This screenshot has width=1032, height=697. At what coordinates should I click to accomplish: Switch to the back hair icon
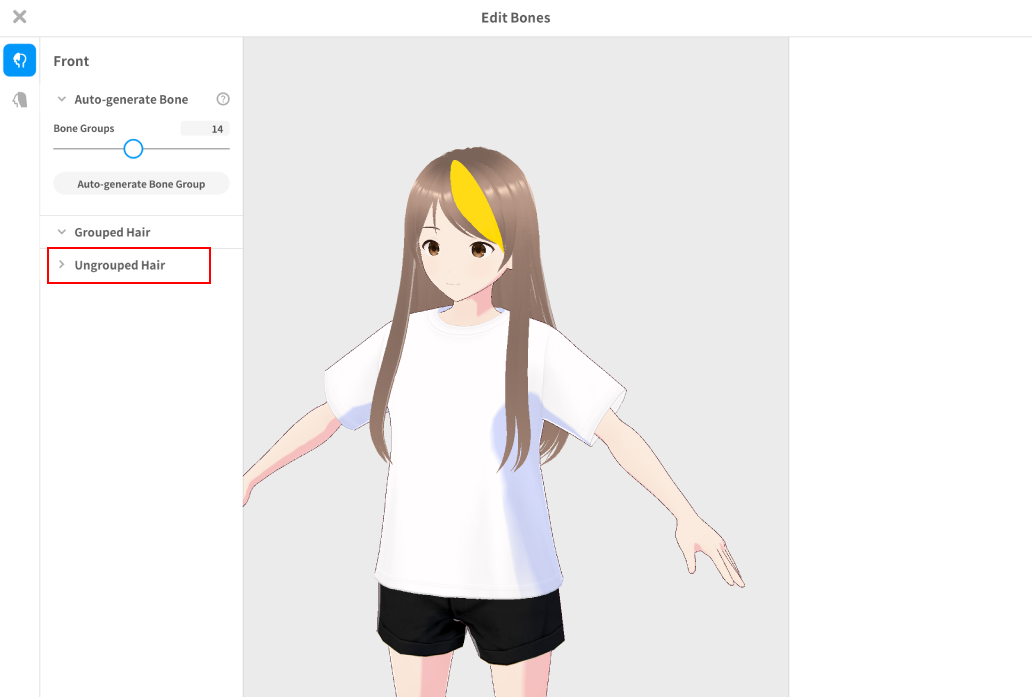[x=19, y=100]
